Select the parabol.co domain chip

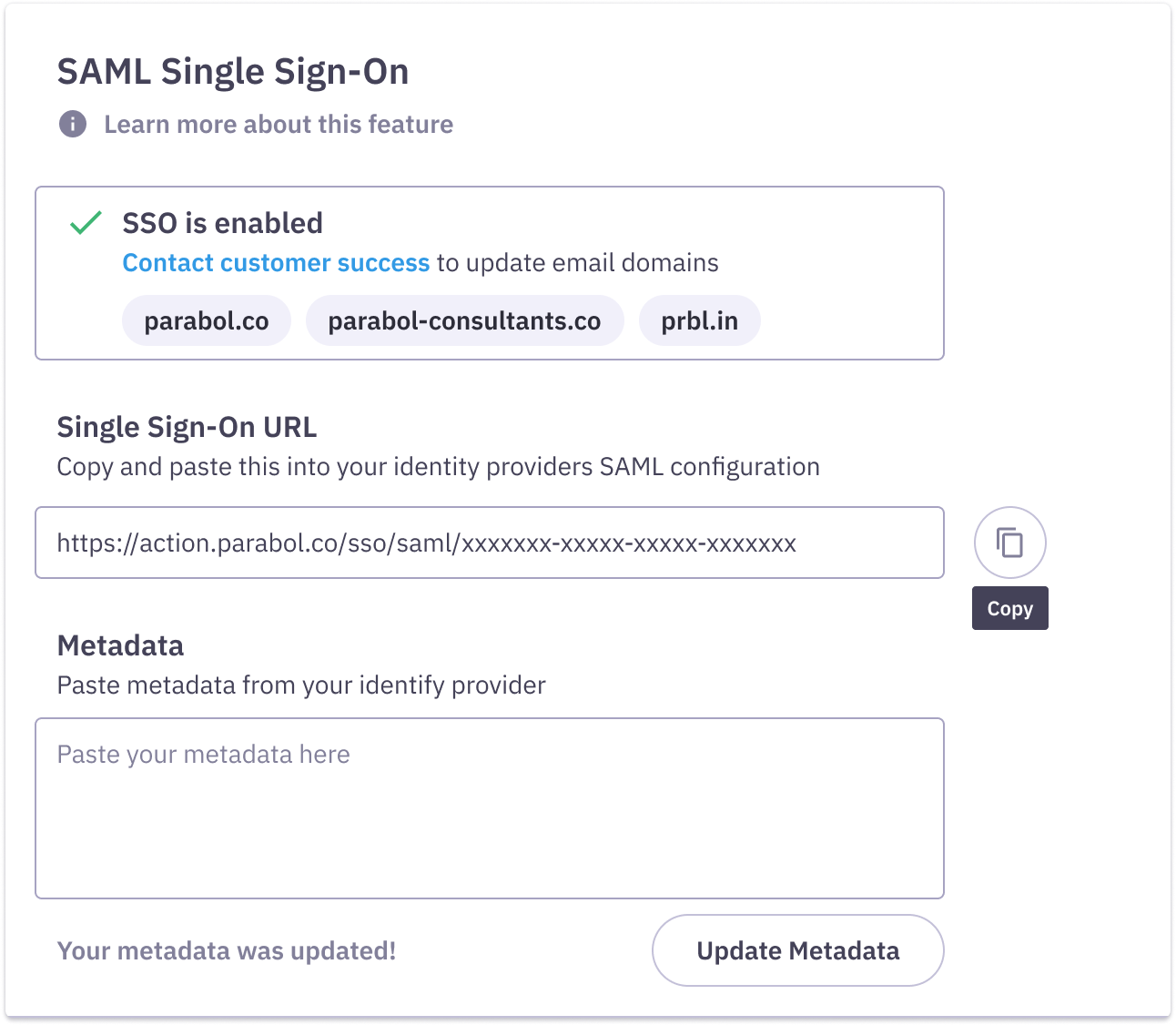[206, 320]
